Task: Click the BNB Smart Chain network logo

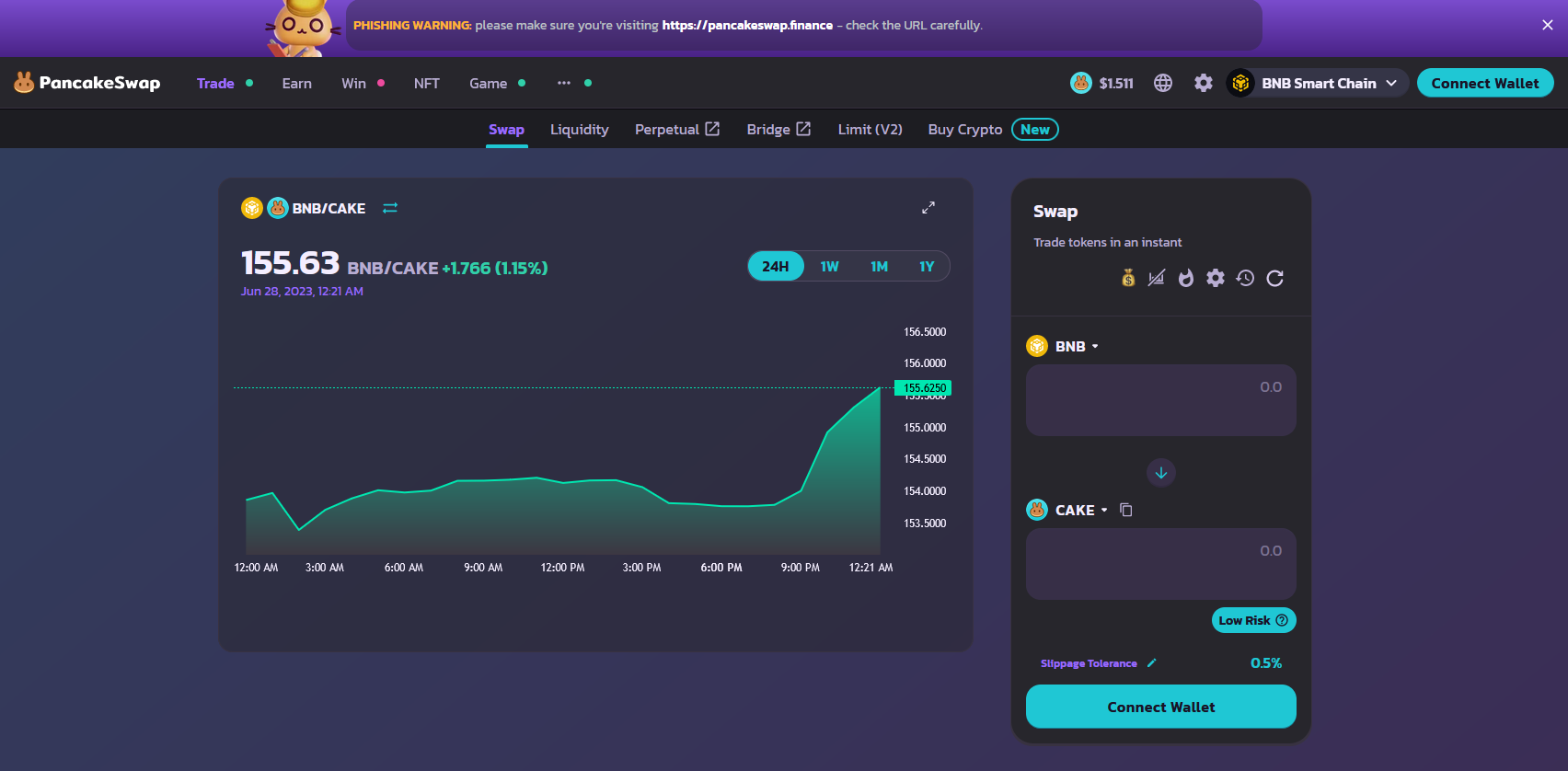Action: click(1240, 83)
